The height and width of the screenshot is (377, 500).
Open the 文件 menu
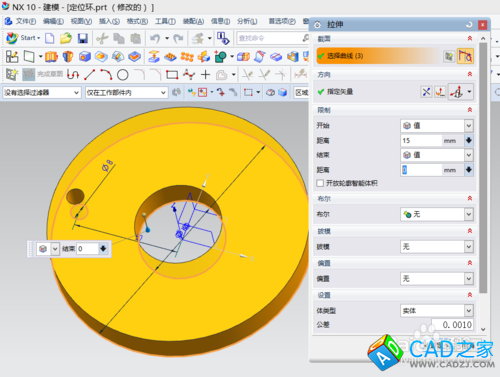pyautogui.click(x=25, y=21)
